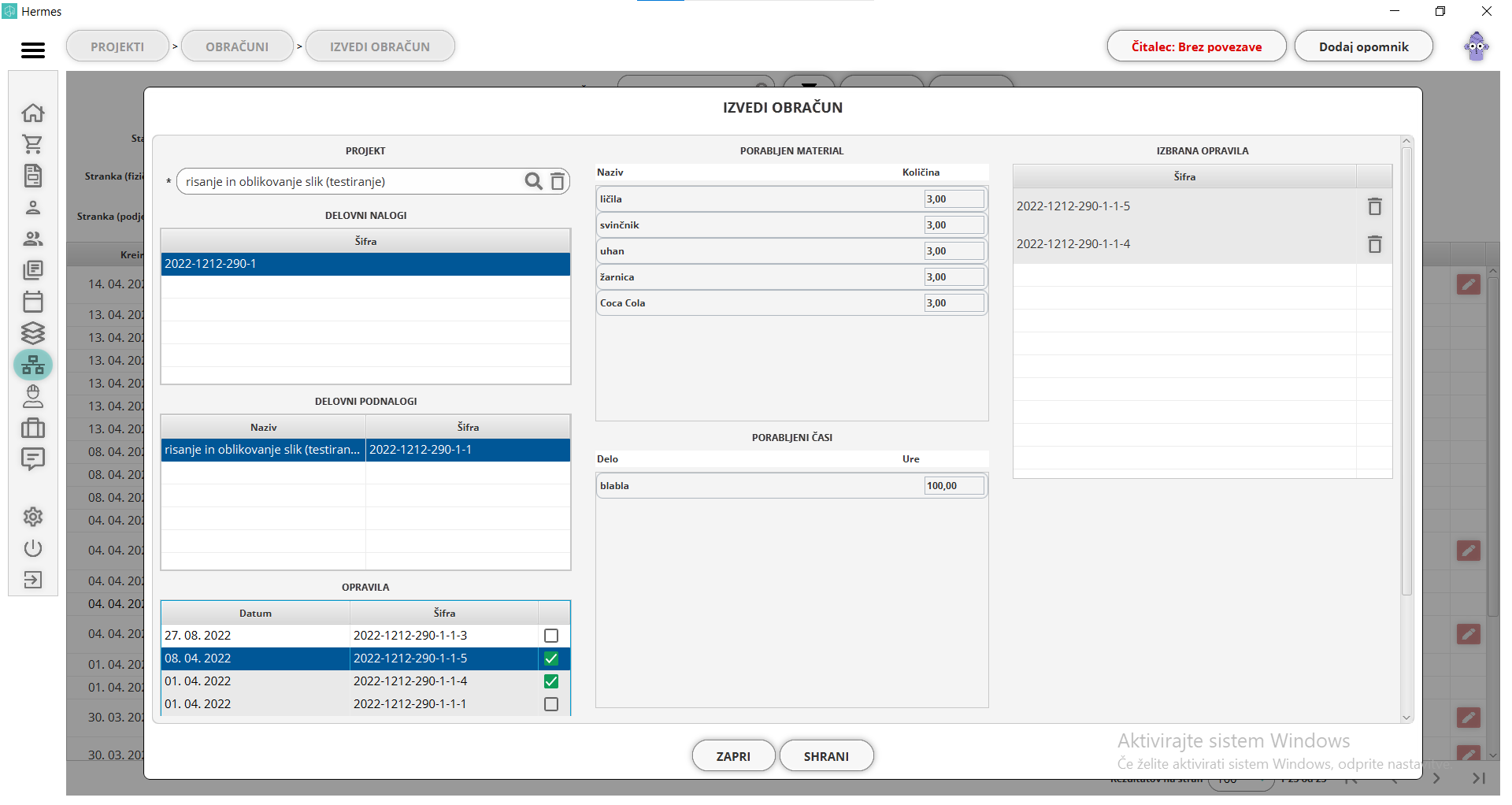This screenshot has width=1512, height=805.
Task: Click the search magnifier in project field
Action: (x=533, y=181)
